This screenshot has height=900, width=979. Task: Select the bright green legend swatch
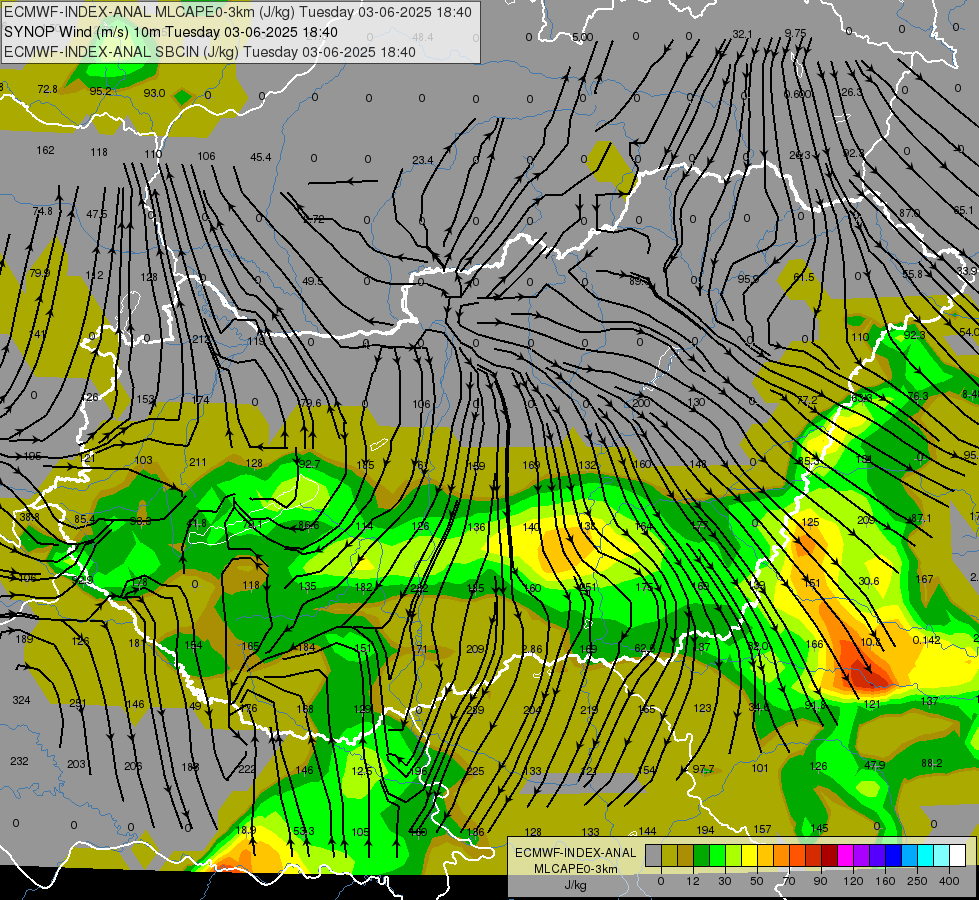pos(717,855)
